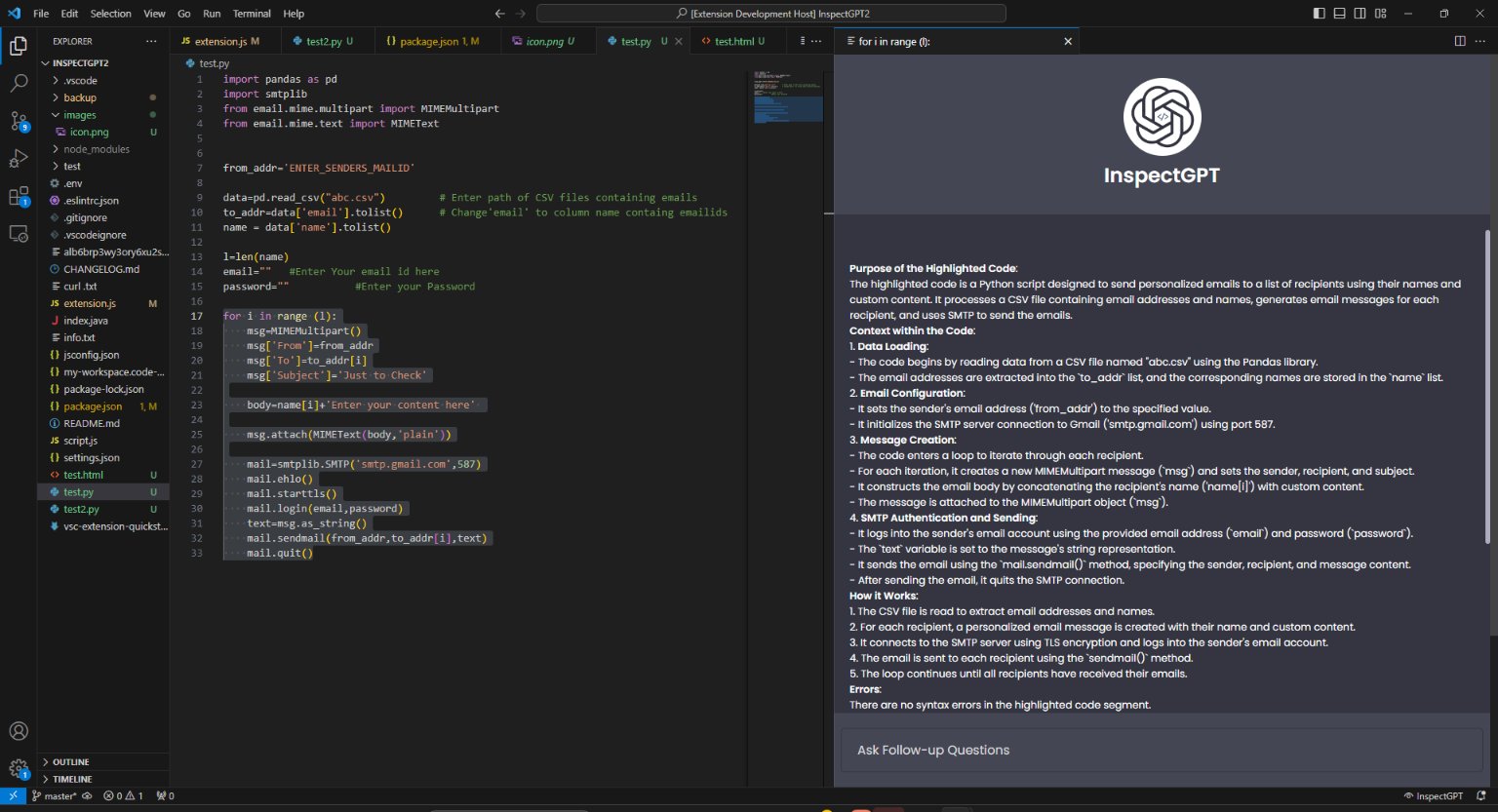
Task: Click the Explorer more actions ellipsis
Action: (x=151, y=41)
